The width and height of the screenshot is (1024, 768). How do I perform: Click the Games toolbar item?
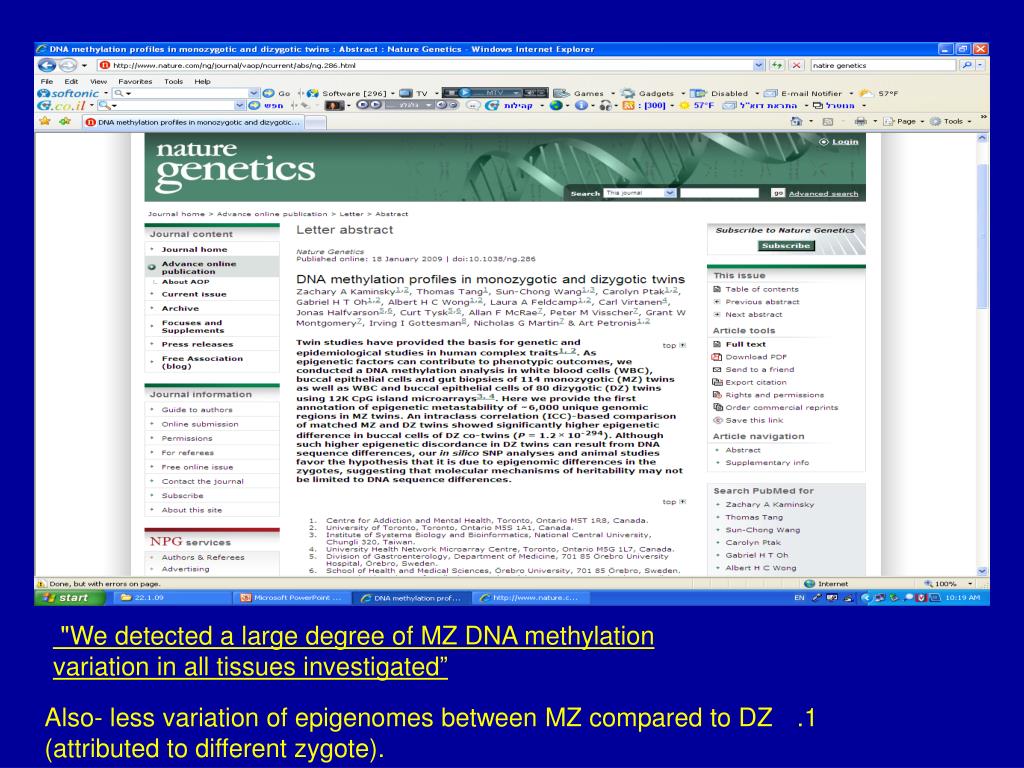click(580, 93)
